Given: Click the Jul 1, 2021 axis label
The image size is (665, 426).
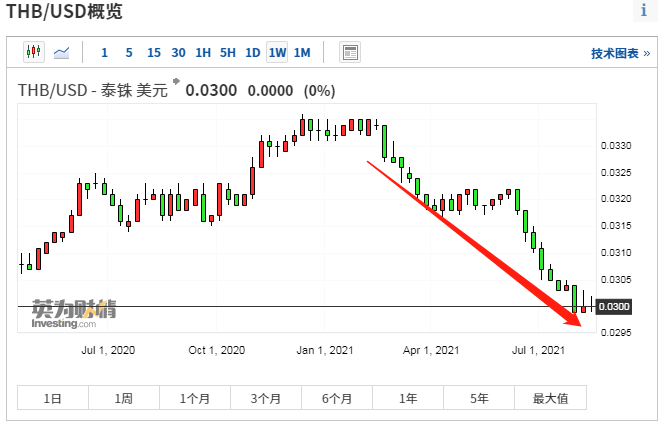Looking at the screenshot, I should 539,350.
